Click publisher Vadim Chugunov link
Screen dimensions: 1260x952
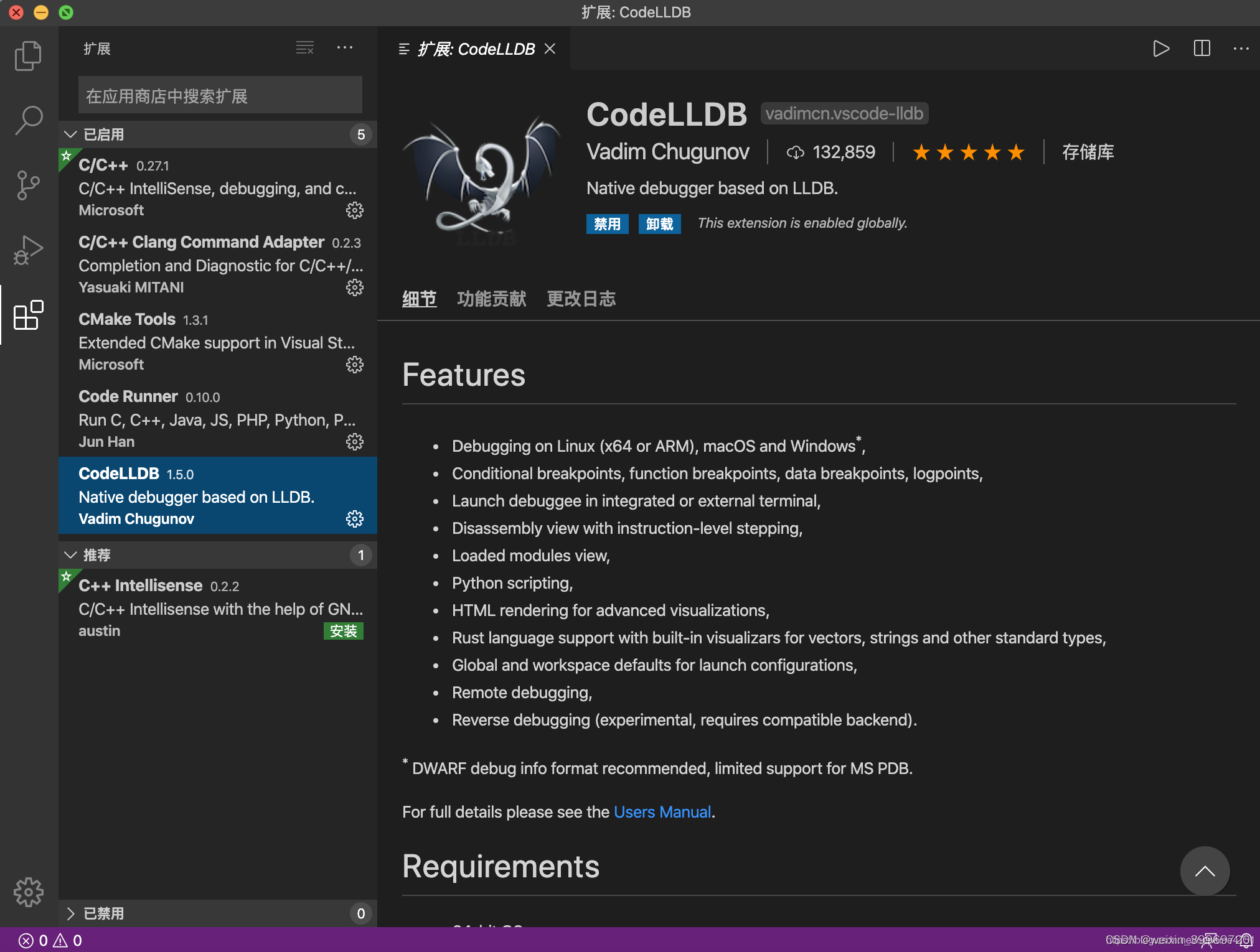click(x=667, y=152)
